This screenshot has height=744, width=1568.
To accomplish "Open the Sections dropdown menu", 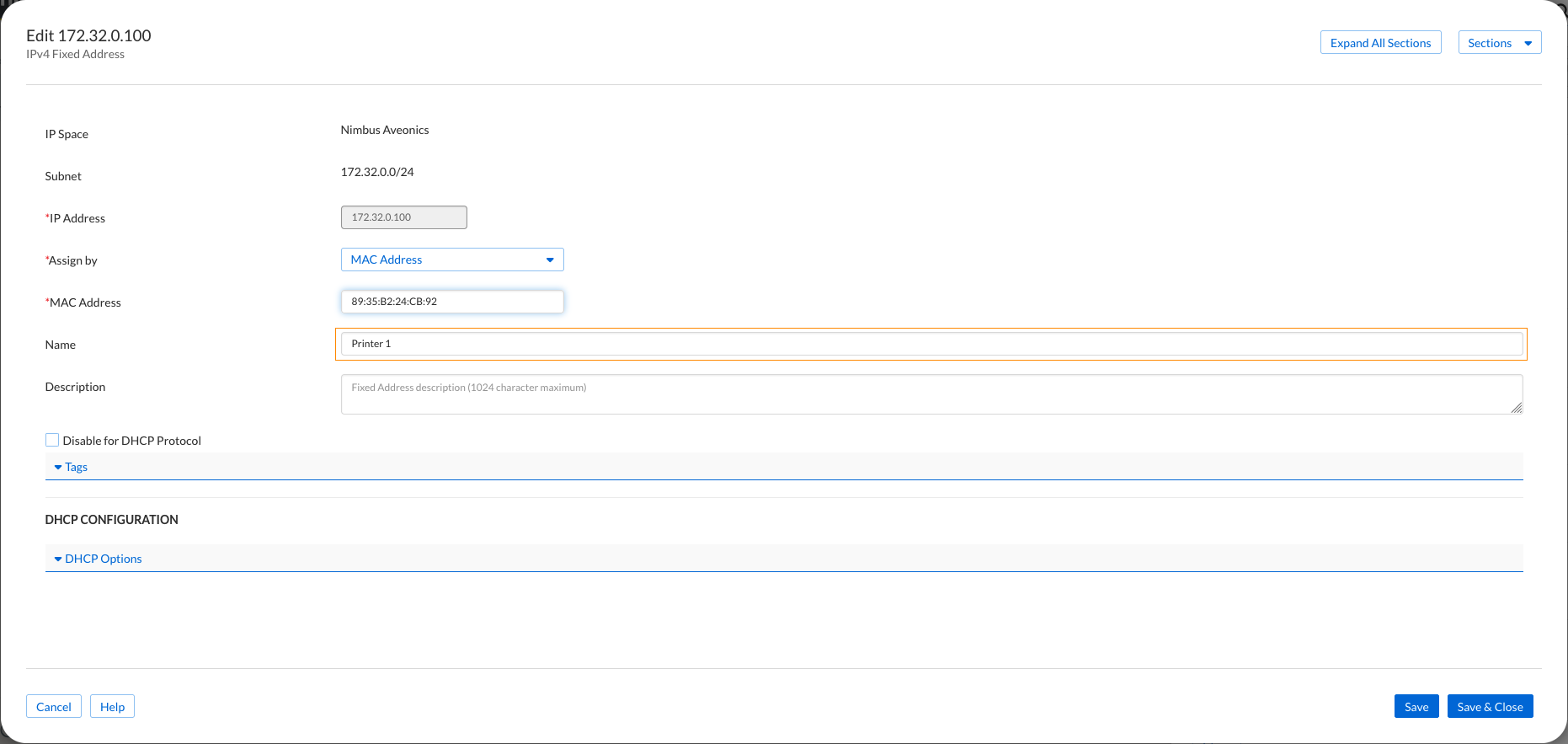I will coord(1499,43).
